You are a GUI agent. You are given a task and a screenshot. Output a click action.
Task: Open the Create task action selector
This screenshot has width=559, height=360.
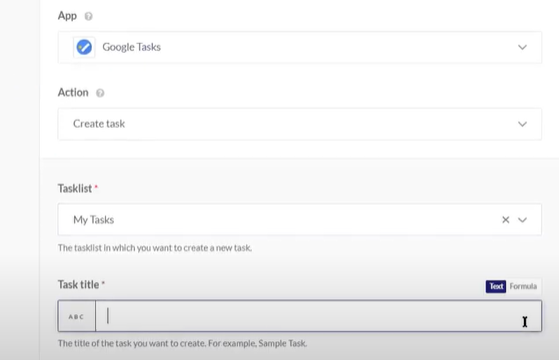click(300, 124)
